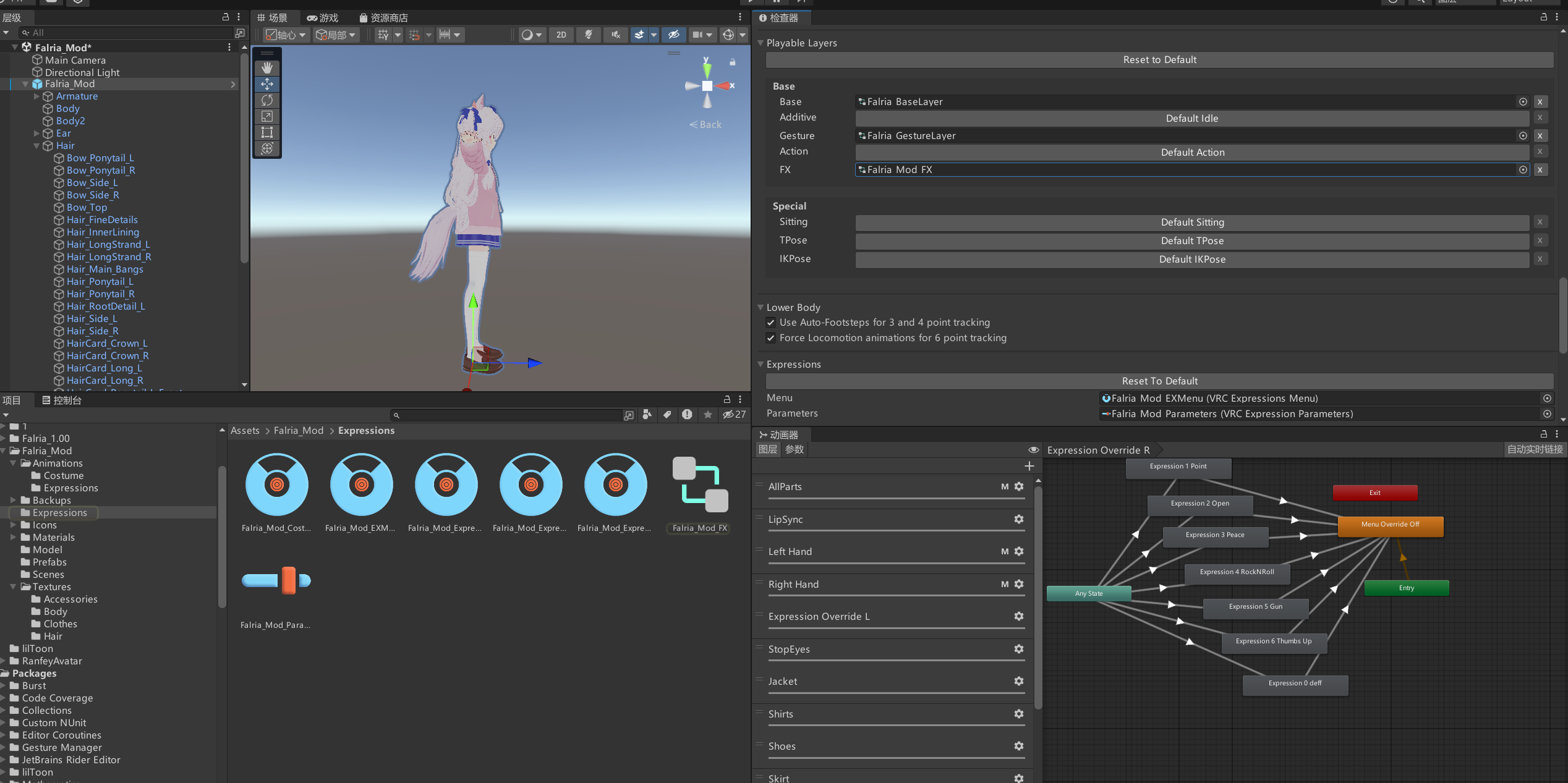Pick object for Base layer controller

(x=1523, y=102)
